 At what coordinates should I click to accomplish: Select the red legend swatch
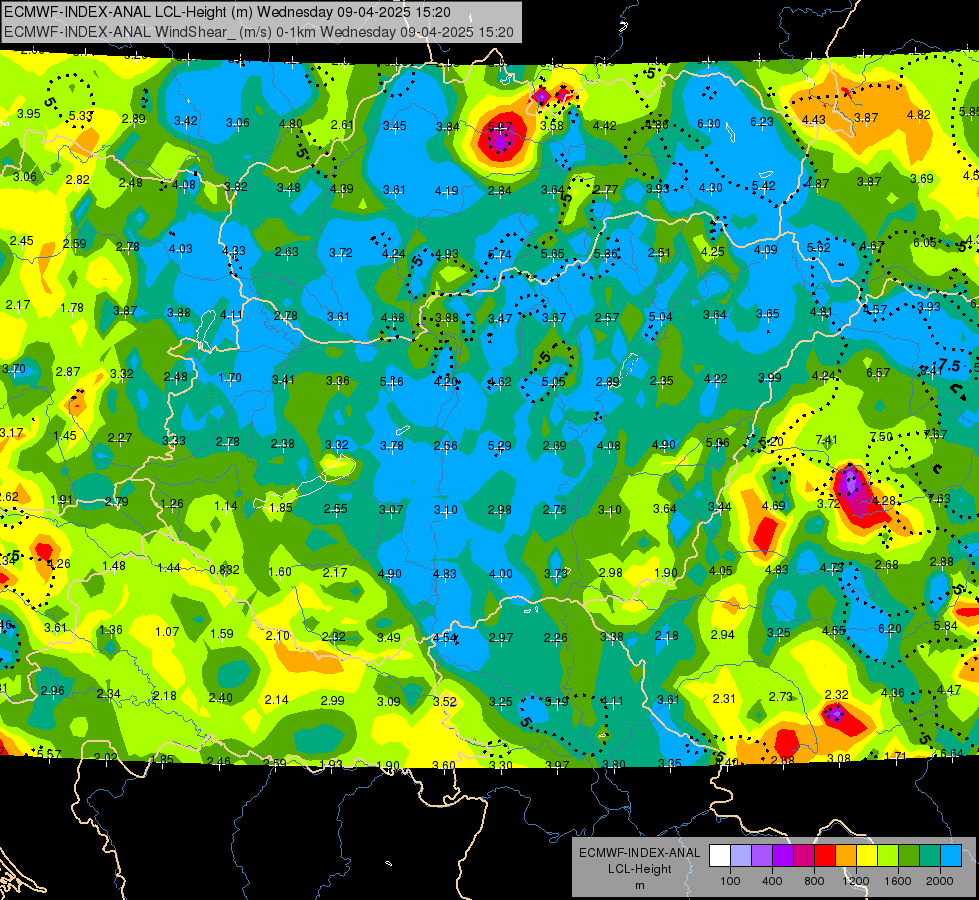pyautogui.click(x=825, y=856)
